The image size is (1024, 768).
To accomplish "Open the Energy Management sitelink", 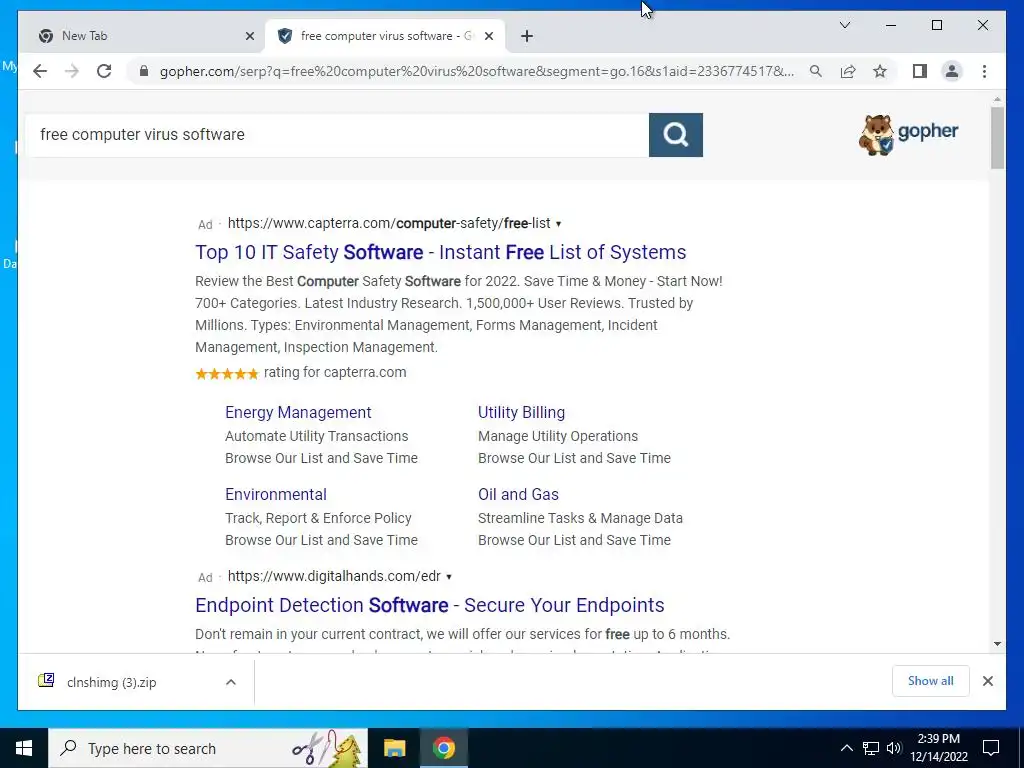I will tap(298, 413).
